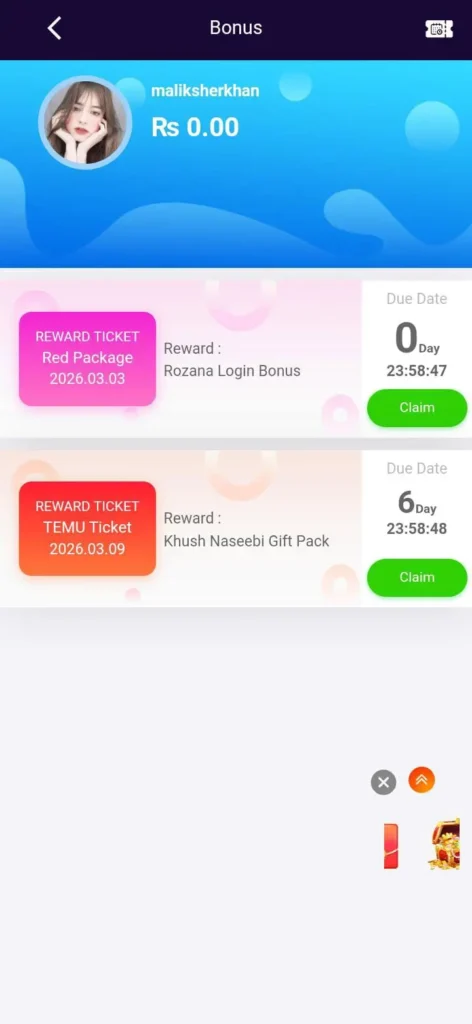Viewport: 472px width, 1024px height.
Task: Tap the Bonus page title
Action: (236, 27)
